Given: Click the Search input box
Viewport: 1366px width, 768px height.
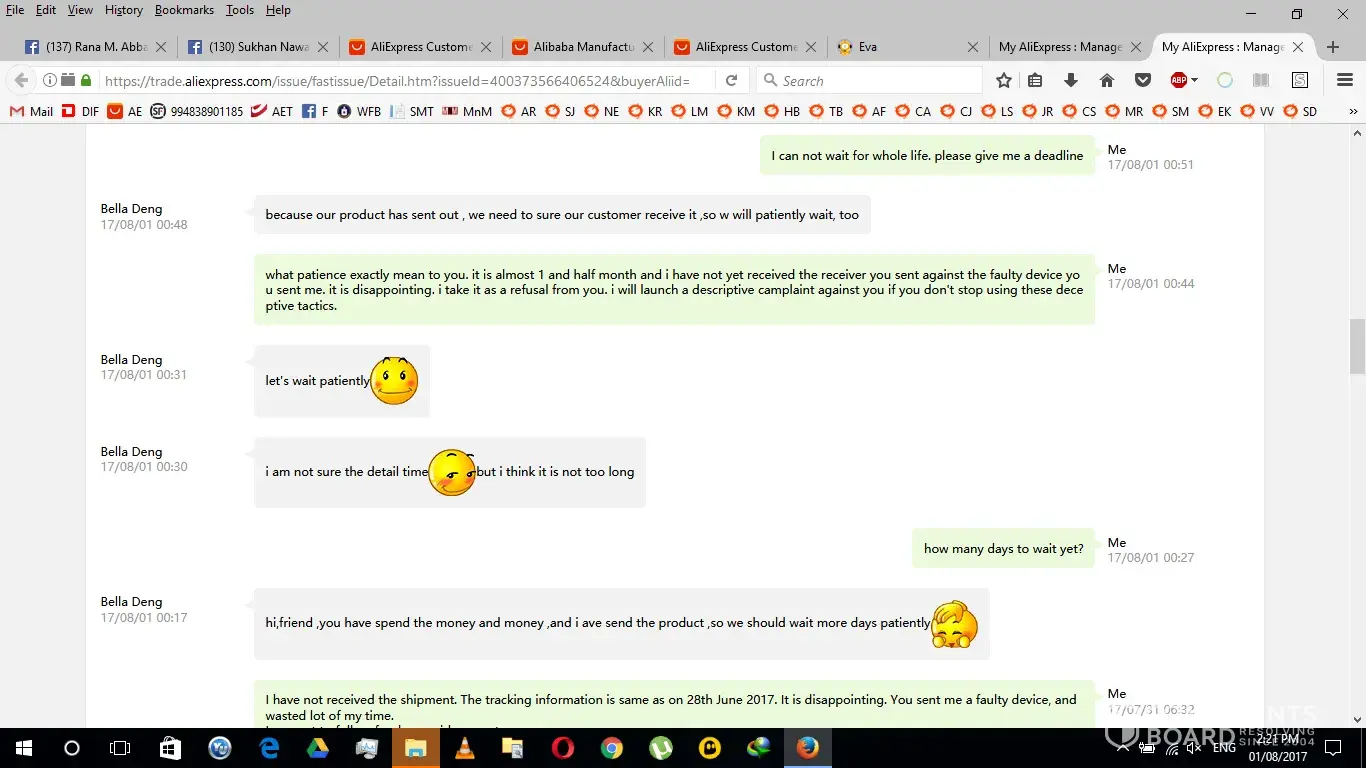Looking at the screenshot, I should click(x=870, y=81).
